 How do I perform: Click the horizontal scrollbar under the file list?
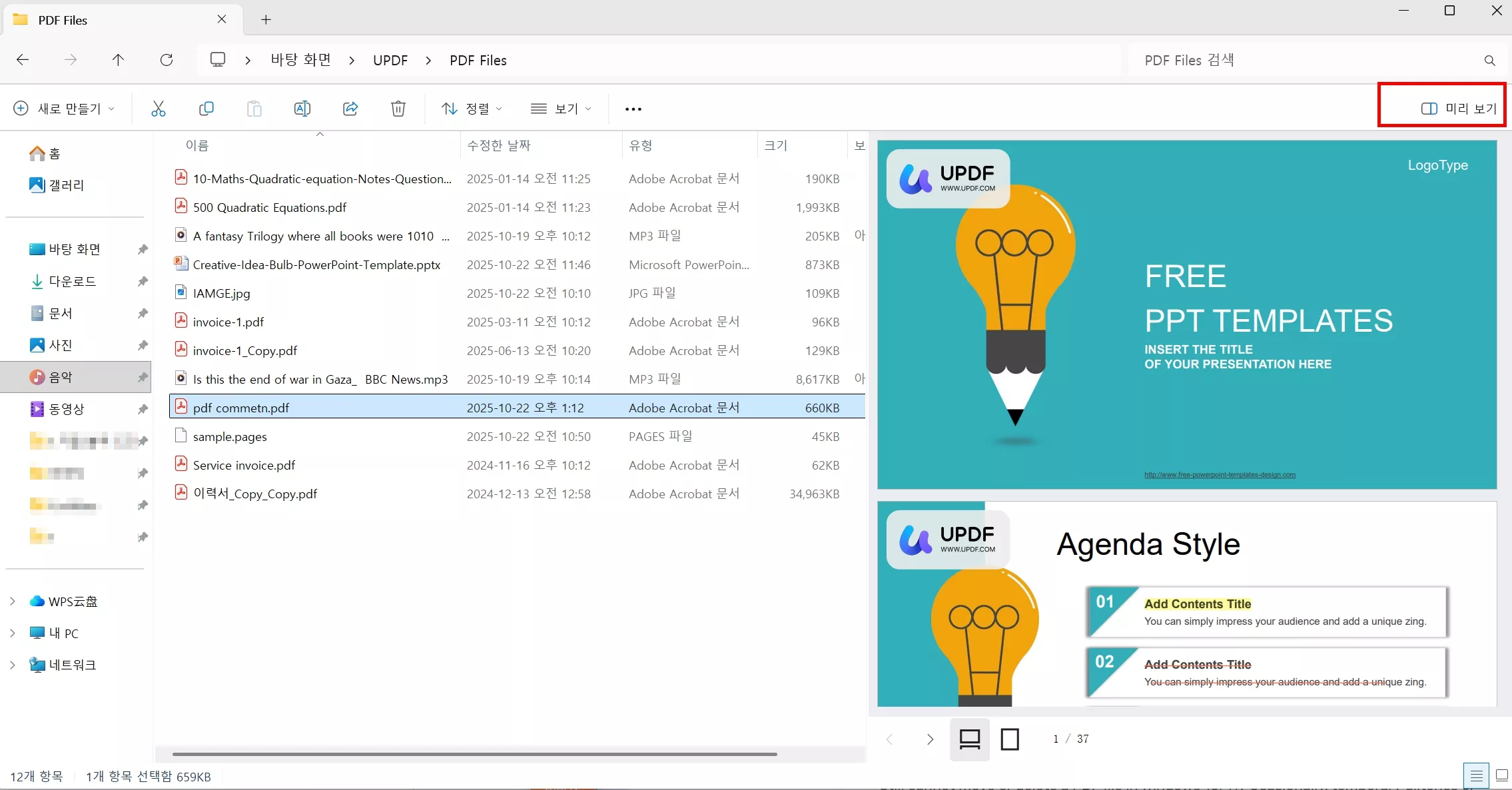pos(474,754)
